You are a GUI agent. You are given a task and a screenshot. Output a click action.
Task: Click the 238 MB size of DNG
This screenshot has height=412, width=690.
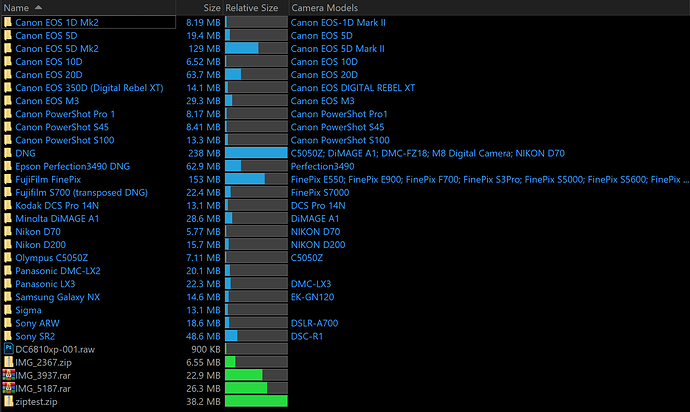204,153
